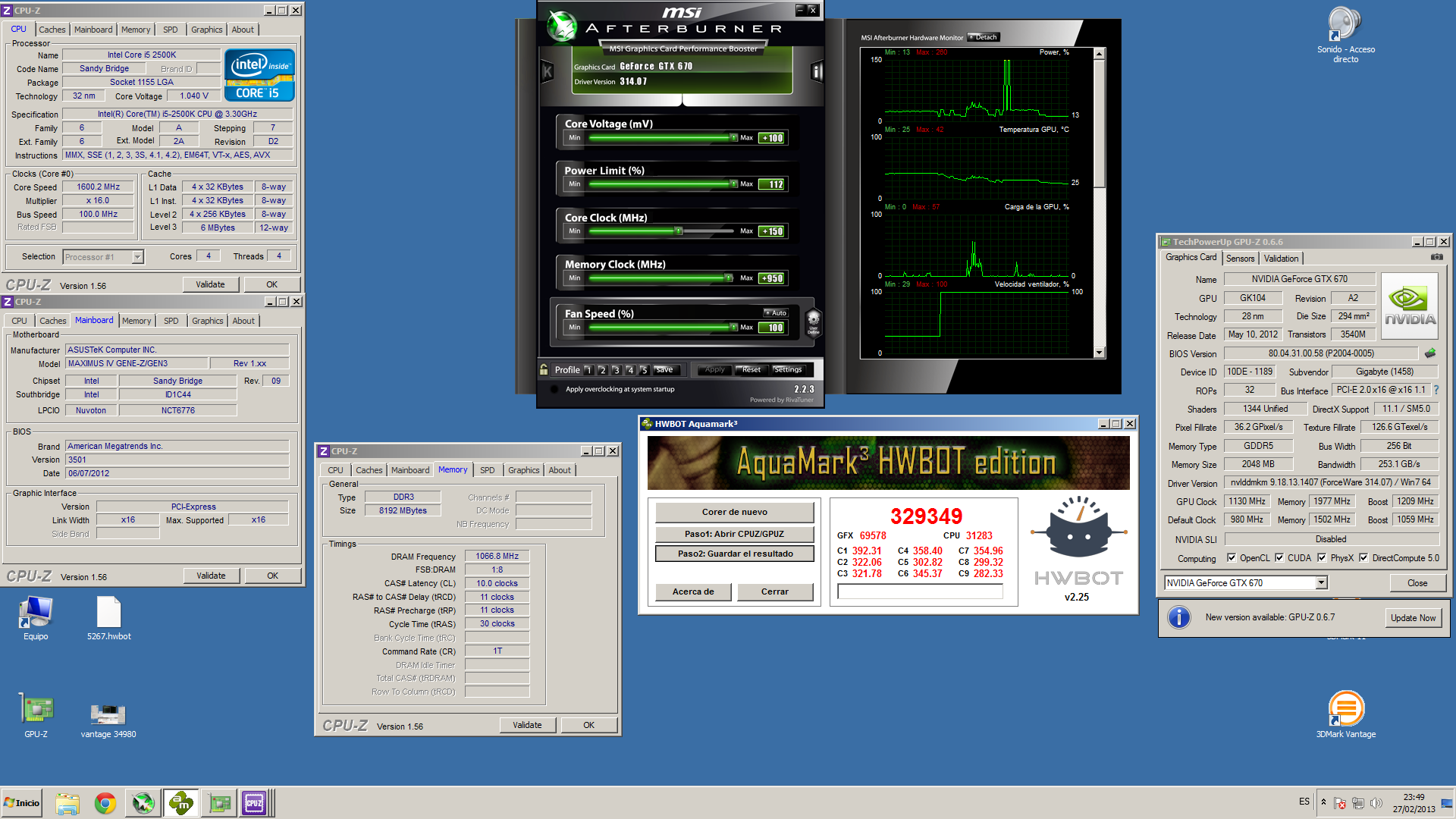Click the Afterburner info 'i' side button

click(817, 72)
